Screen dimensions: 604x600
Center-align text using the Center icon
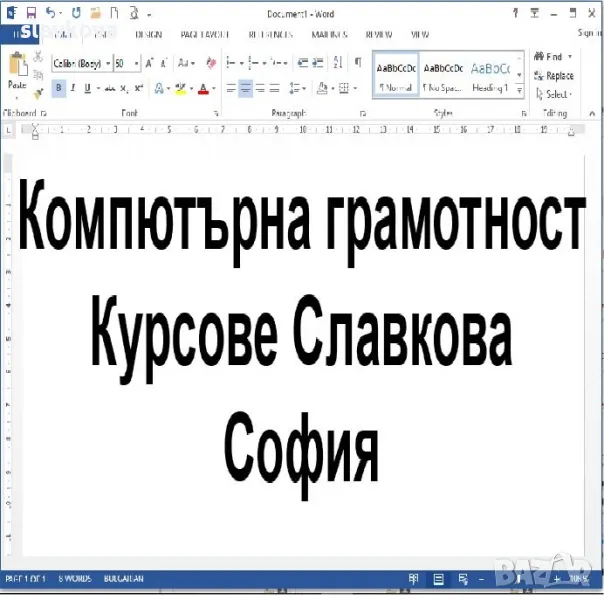point(246,88)
